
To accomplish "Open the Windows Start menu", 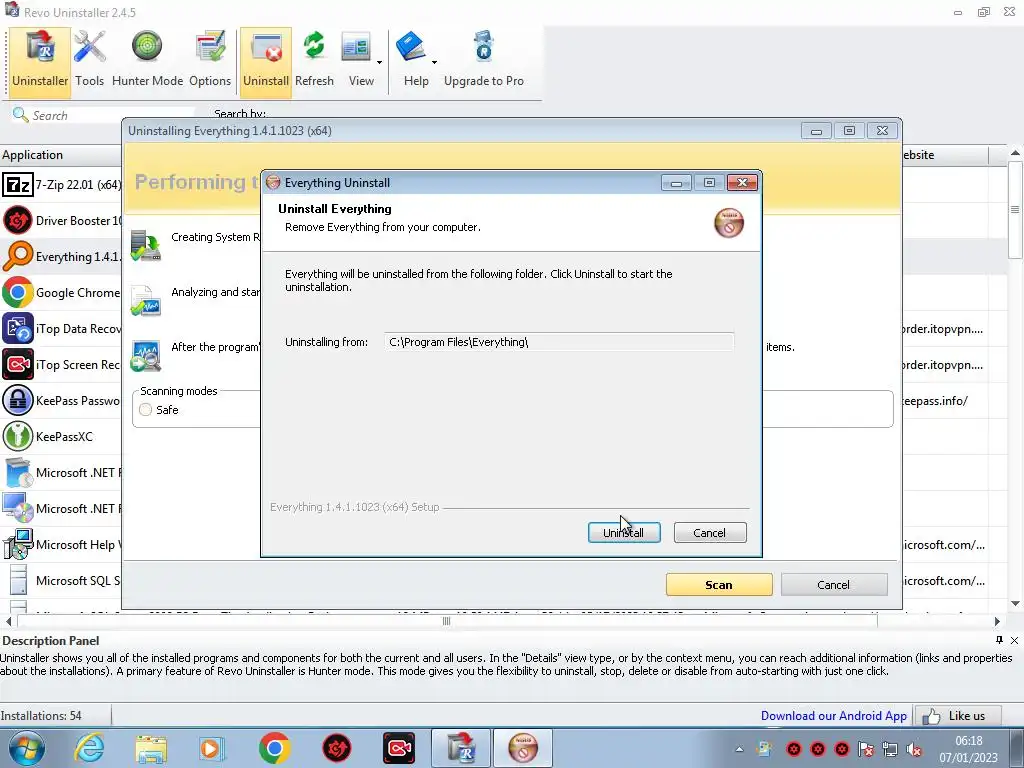I will click(27, 748).
